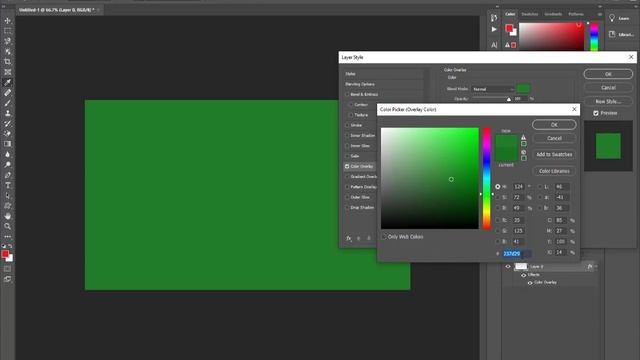
Task: Select the Move tool
Action: pyautogui.click(x=7, y=20)
